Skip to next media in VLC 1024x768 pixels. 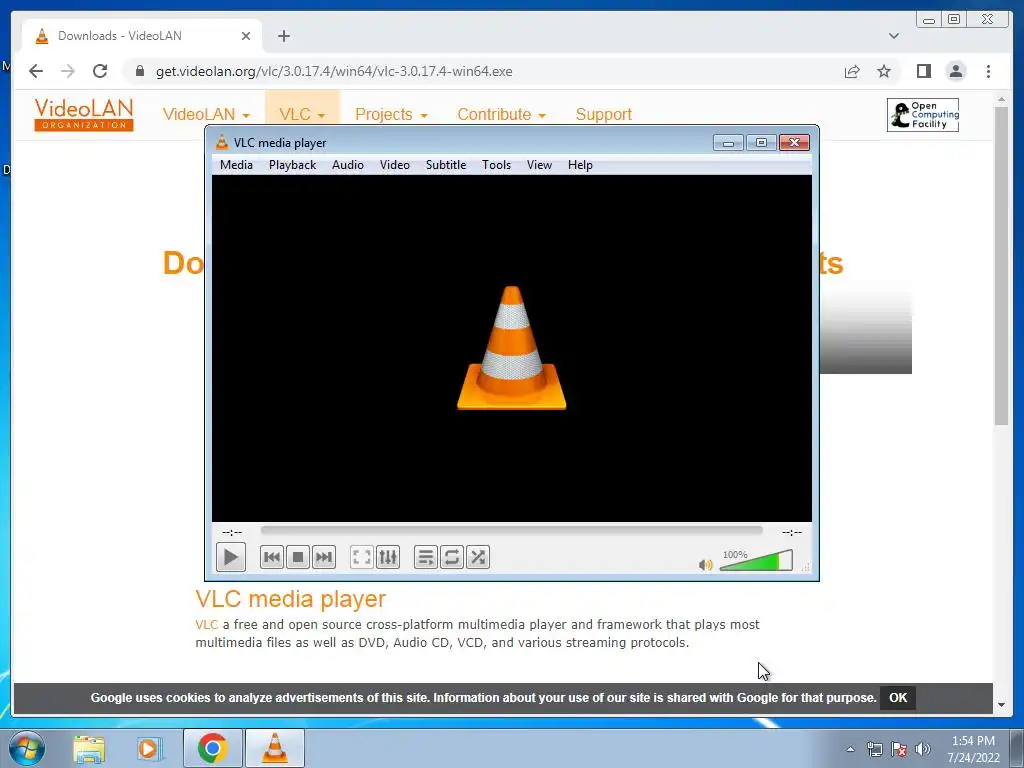(324, 557)
